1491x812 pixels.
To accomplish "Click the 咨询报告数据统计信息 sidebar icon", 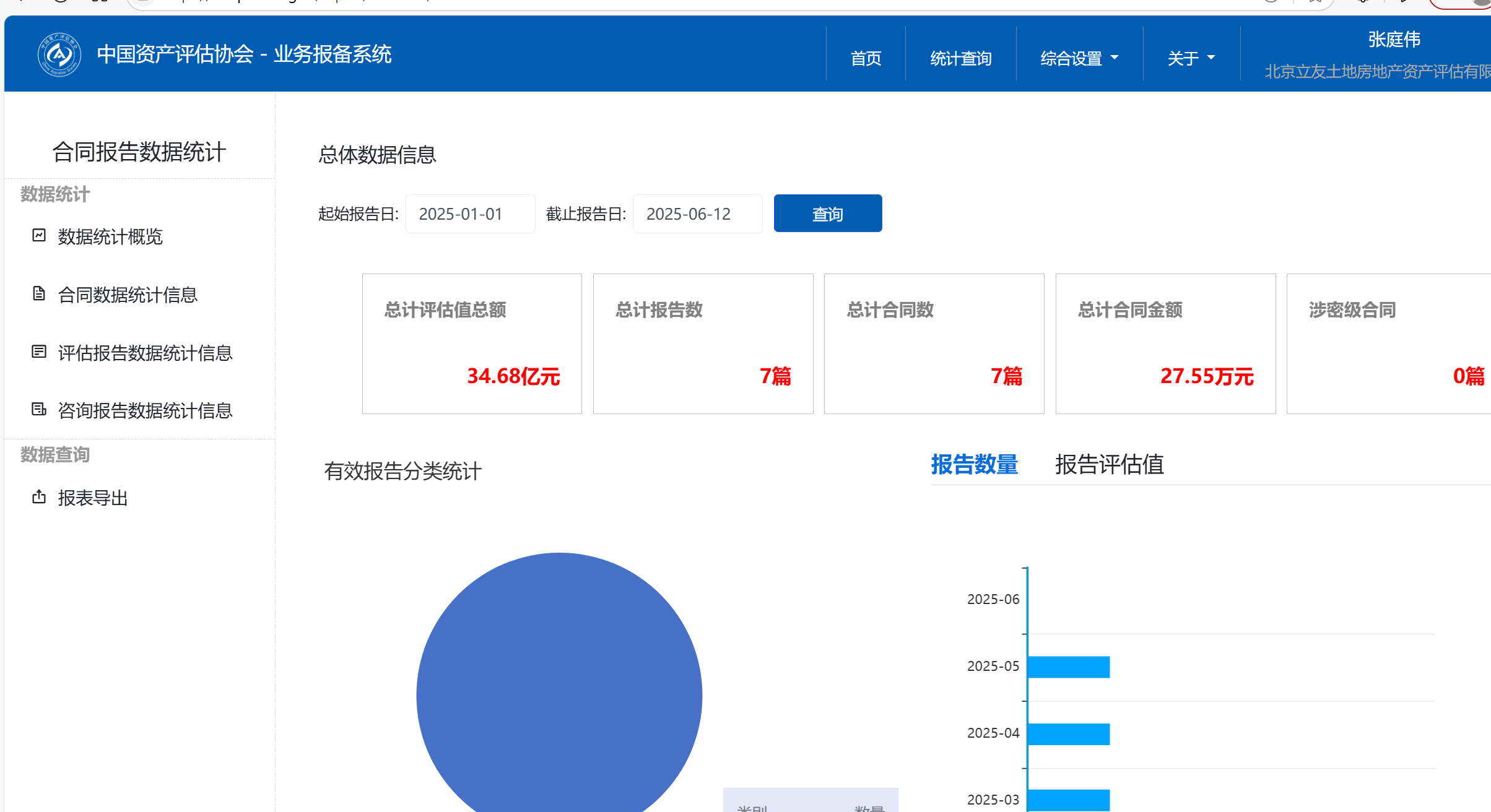I will (x=39, y=410).
